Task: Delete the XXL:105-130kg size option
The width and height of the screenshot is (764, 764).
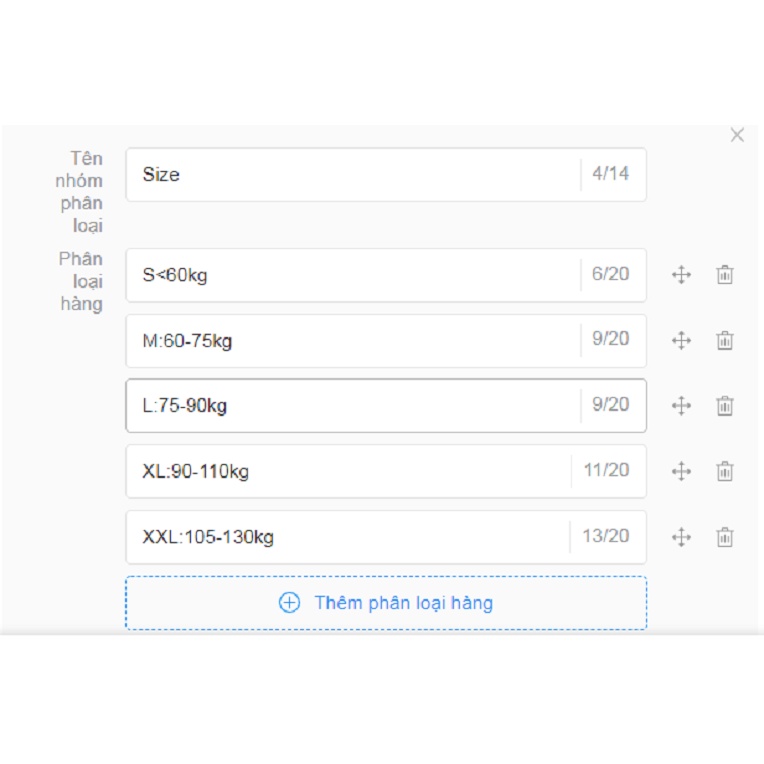Action: [x=725, y=537]
